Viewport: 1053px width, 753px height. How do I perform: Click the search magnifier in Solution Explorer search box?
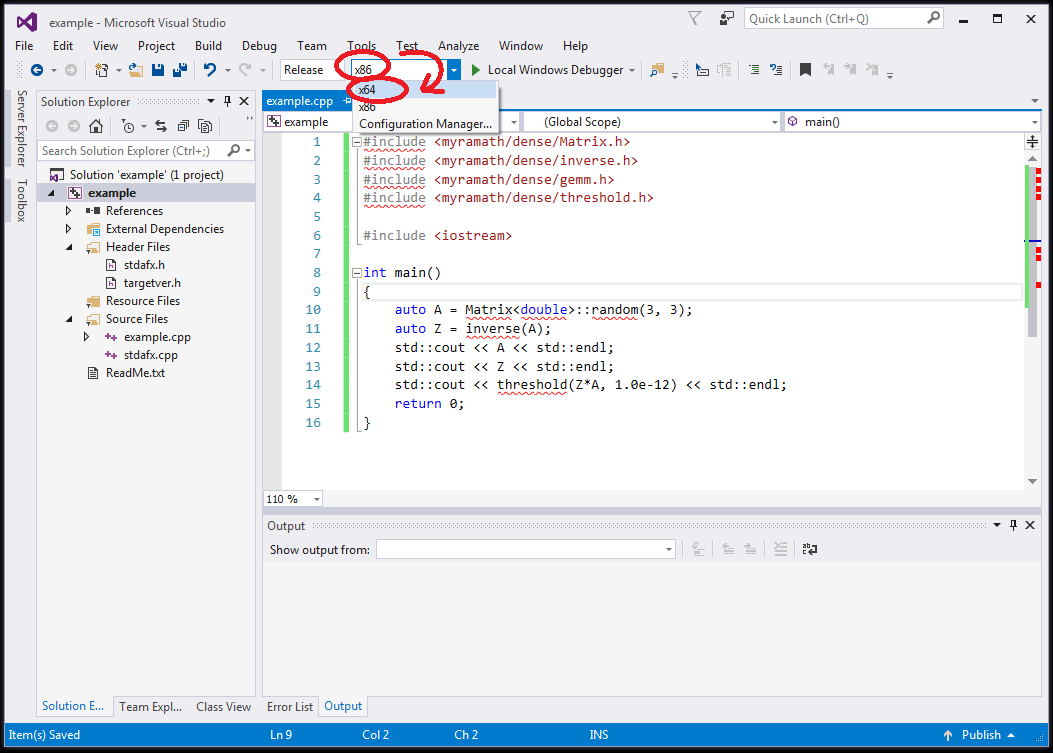234,150
